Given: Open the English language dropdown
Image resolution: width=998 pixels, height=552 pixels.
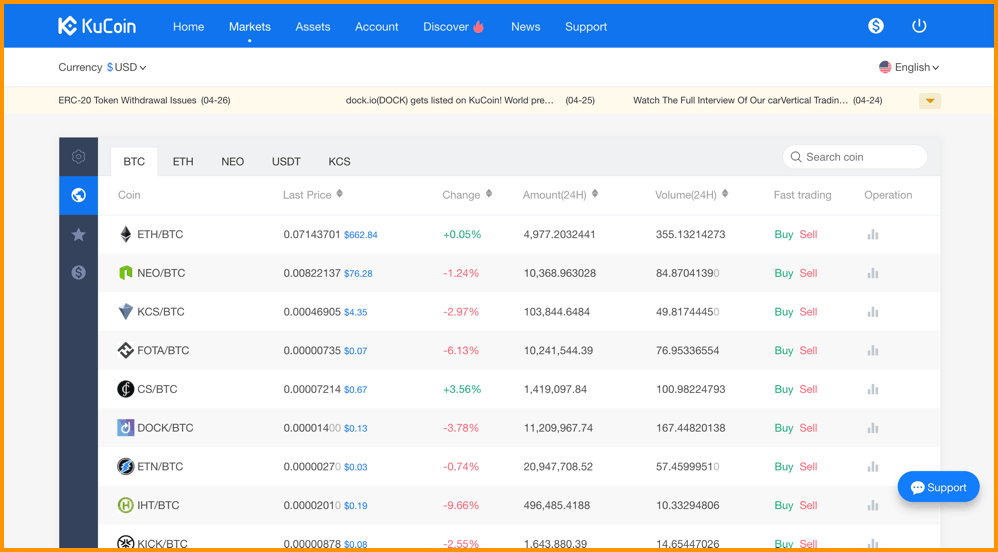Looking at the screenshot, I should [x=909, y=67].
